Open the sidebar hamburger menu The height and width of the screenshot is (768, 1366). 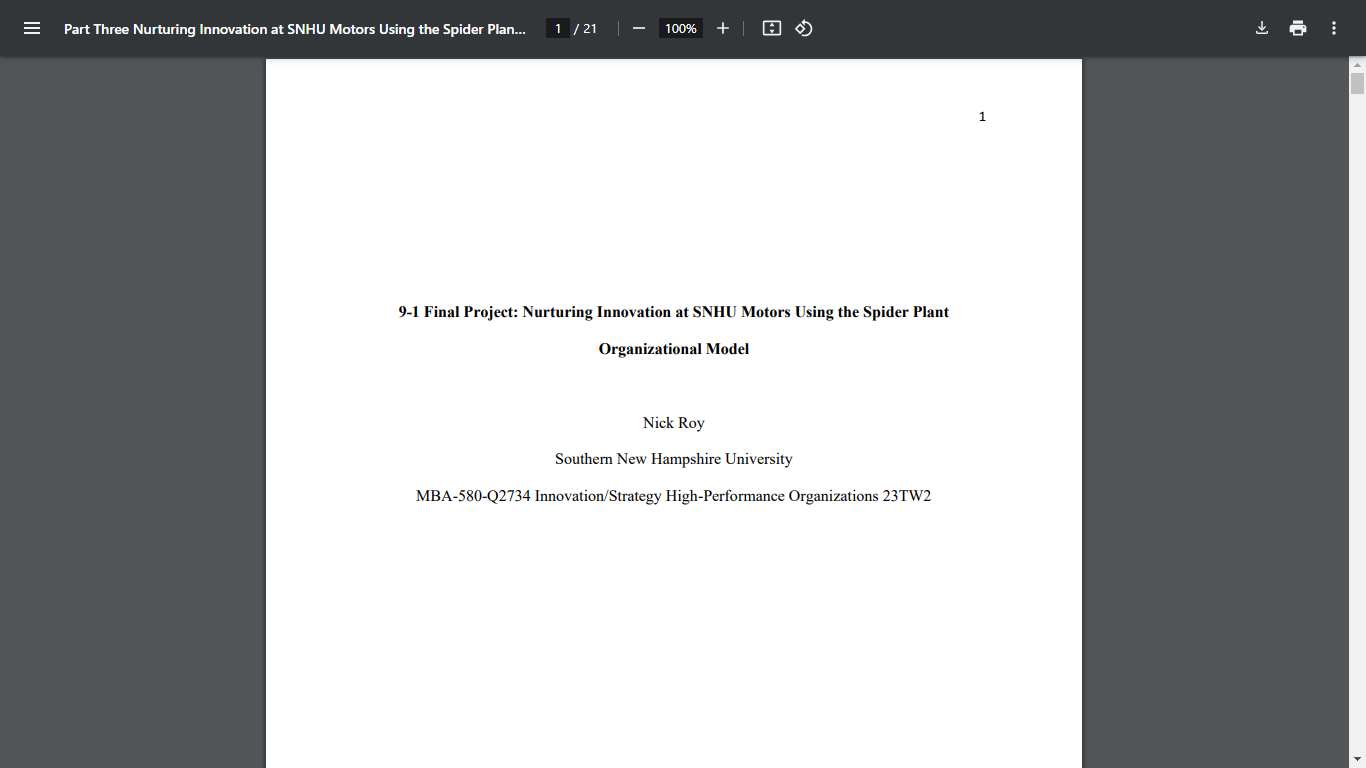click(x=32, y=28)
